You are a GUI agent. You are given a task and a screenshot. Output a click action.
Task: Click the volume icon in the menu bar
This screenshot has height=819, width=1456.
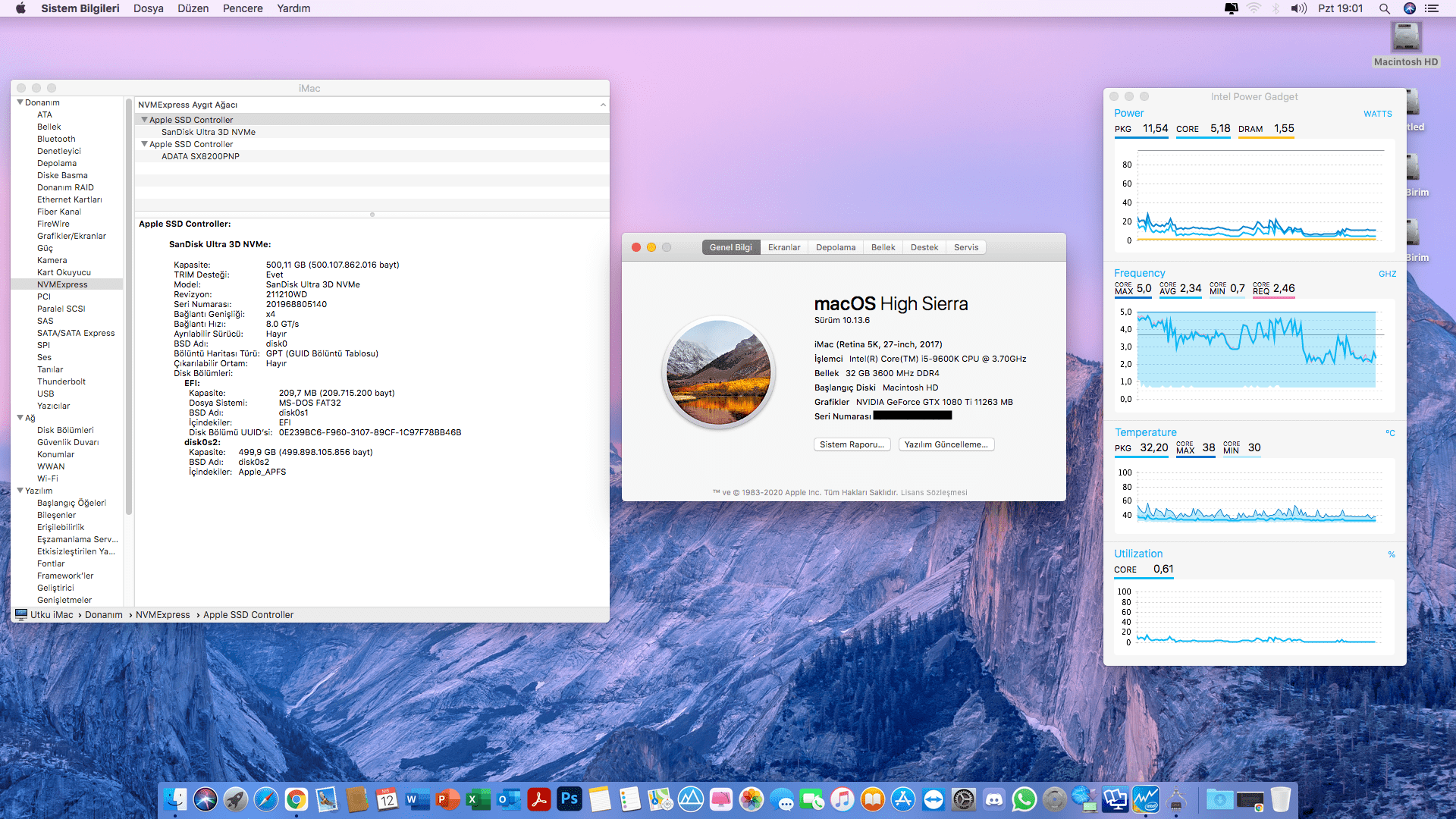(1299, 8)
